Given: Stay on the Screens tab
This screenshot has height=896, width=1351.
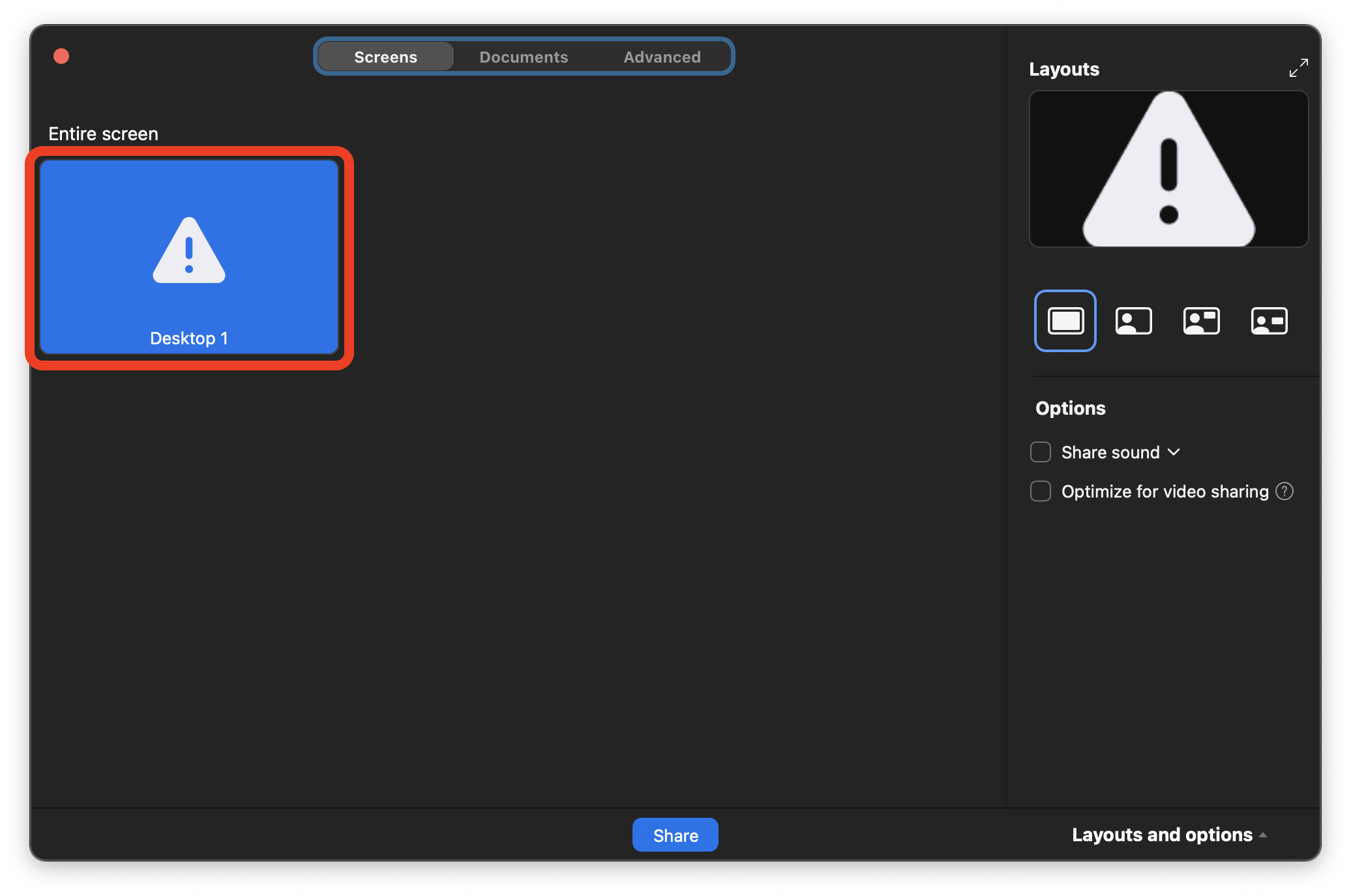Looking at the screenshot, I should [385, 56].
